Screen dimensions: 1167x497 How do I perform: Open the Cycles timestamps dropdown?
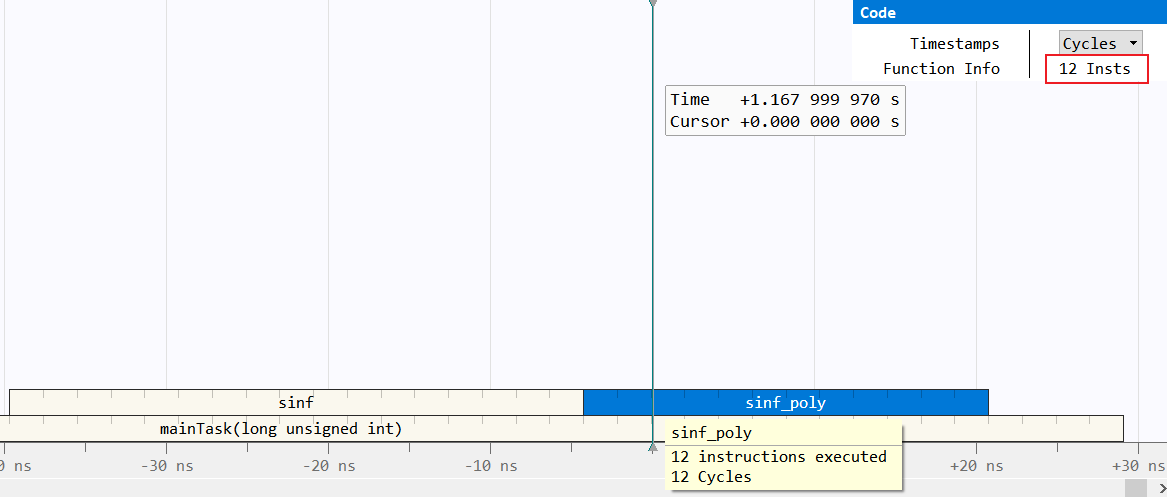(x=1100, y=44)
